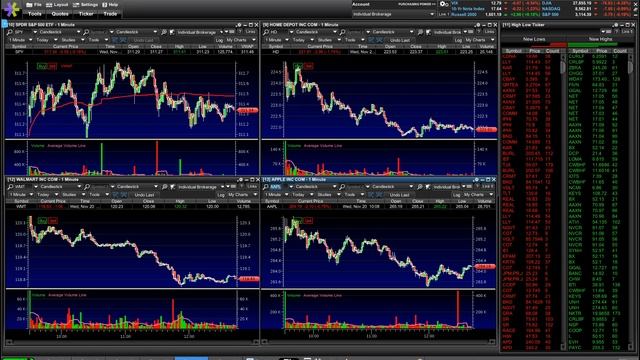The width and height of the screenshot is (640, 360).
Task: Open the SPY chart window settings gear
Action: coord(239,25)
